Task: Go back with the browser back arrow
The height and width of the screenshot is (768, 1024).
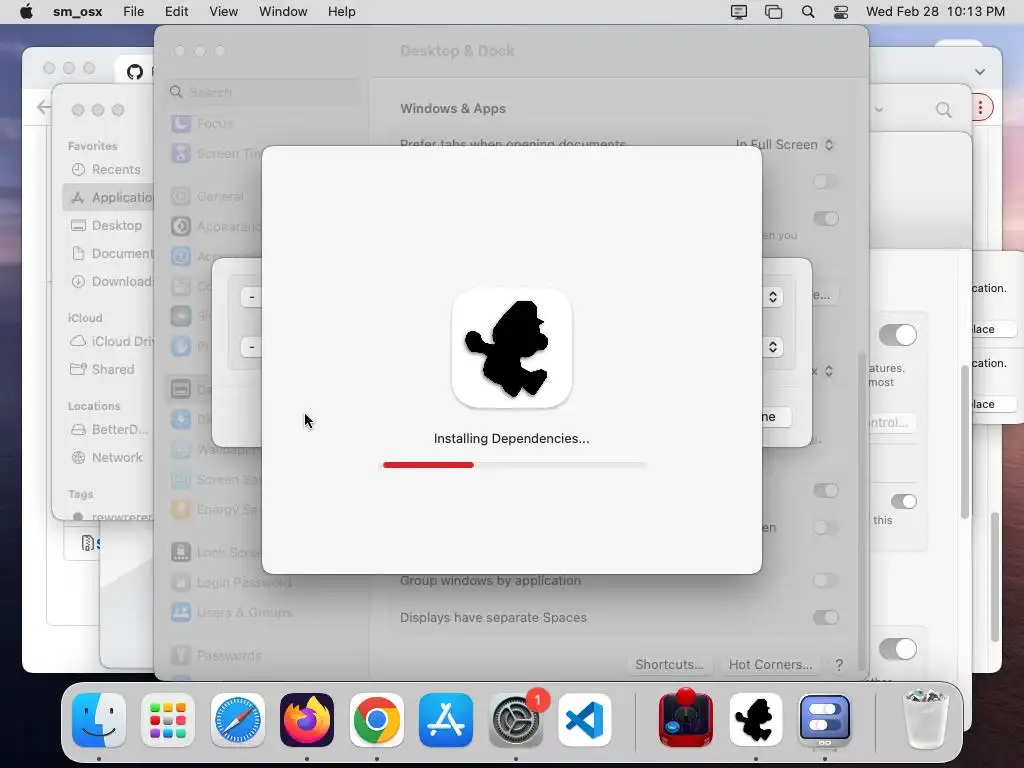Action: point(43,107)
